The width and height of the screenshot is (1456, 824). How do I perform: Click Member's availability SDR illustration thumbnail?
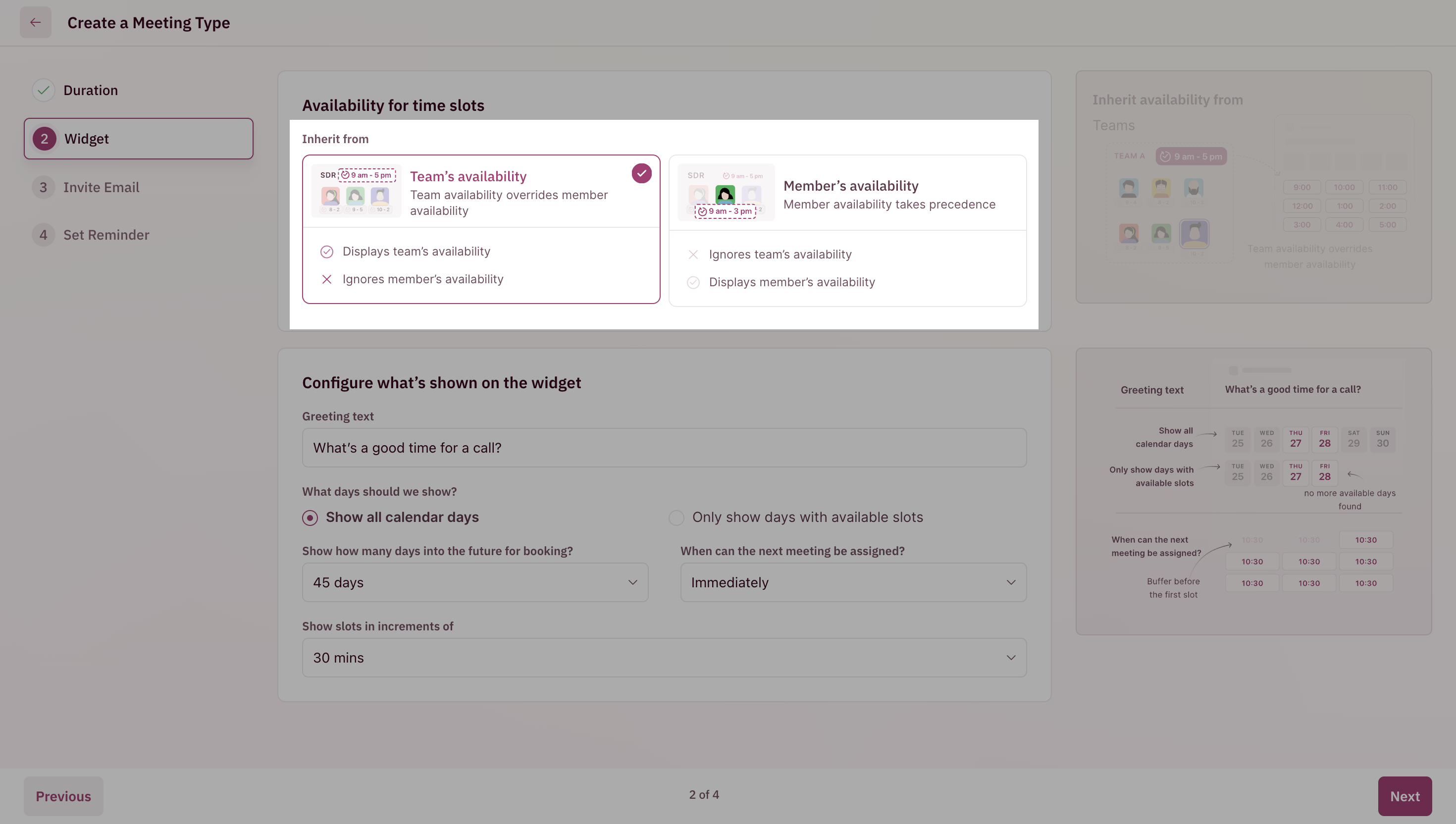726,193
